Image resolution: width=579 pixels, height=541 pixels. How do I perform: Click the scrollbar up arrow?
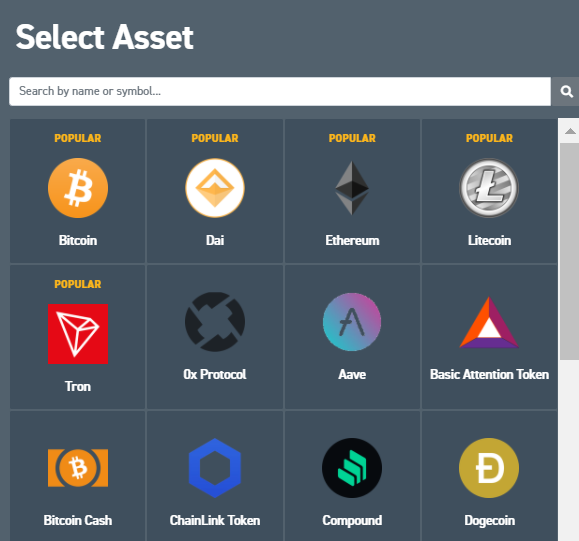(x=570, y=131)
